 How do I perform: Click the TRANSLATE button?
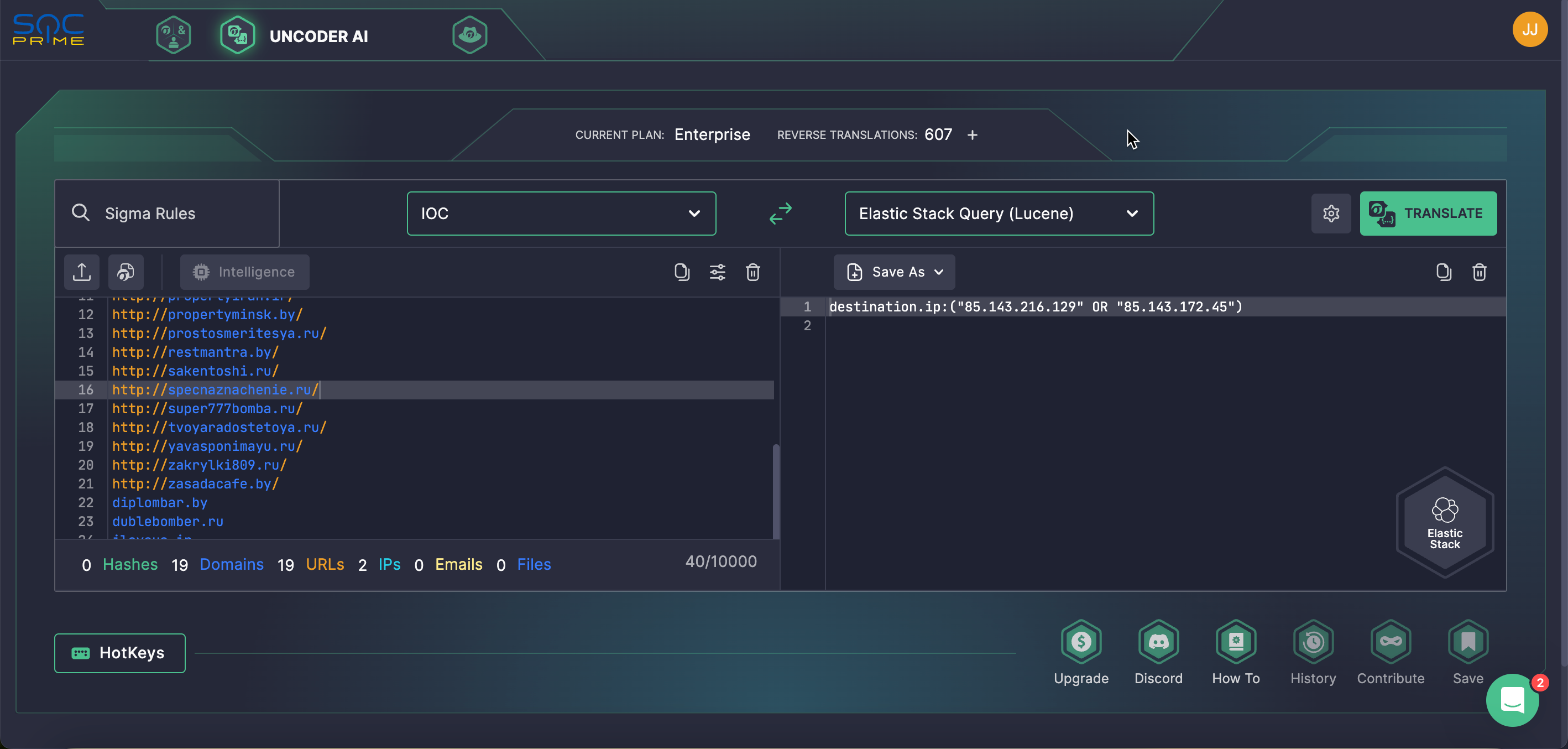pos(1428,213)
